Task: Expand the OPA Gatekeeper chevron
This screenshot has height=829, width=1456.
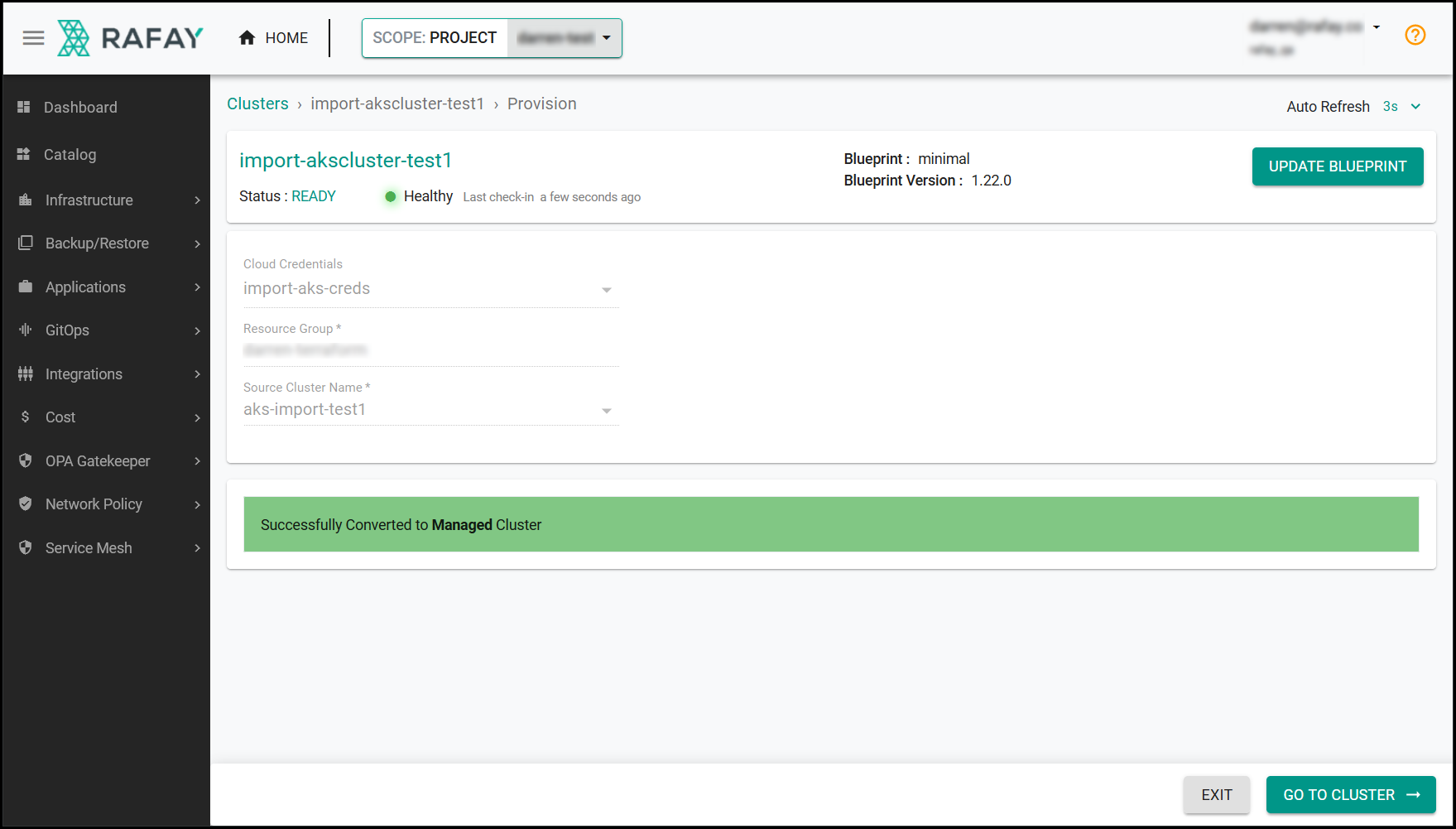Action: [197, 461]
